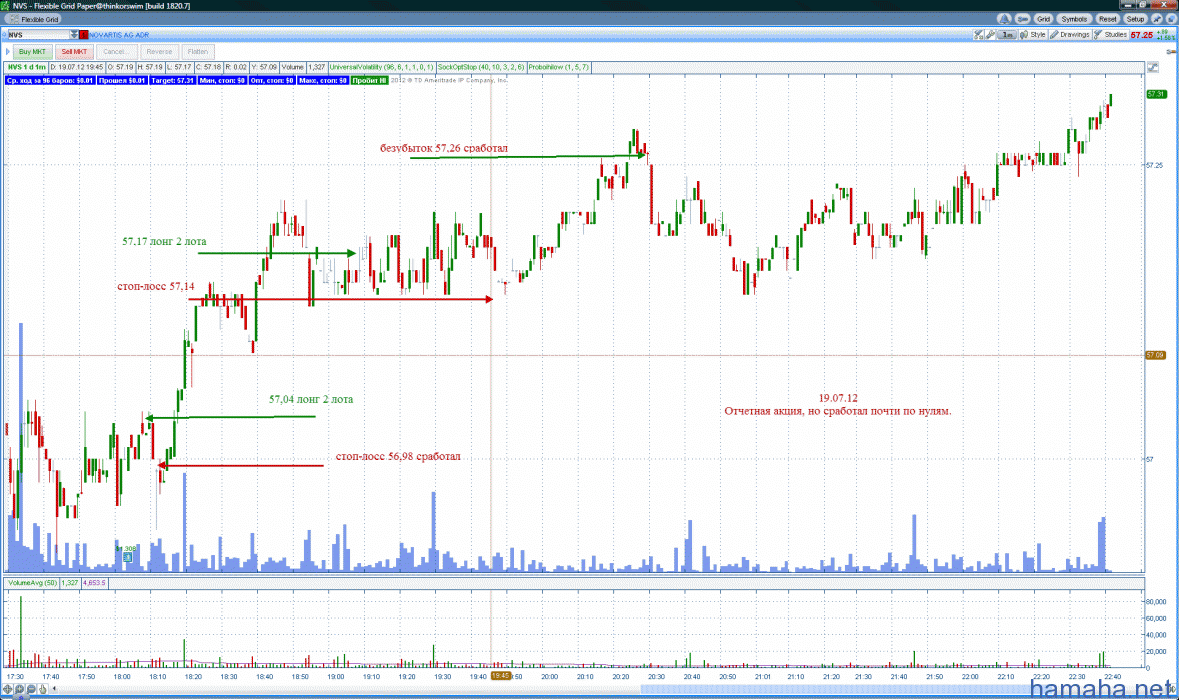1179x700 pixels.
Task: Select the hand pointer tool icon
Action: (x=42, y=689)
